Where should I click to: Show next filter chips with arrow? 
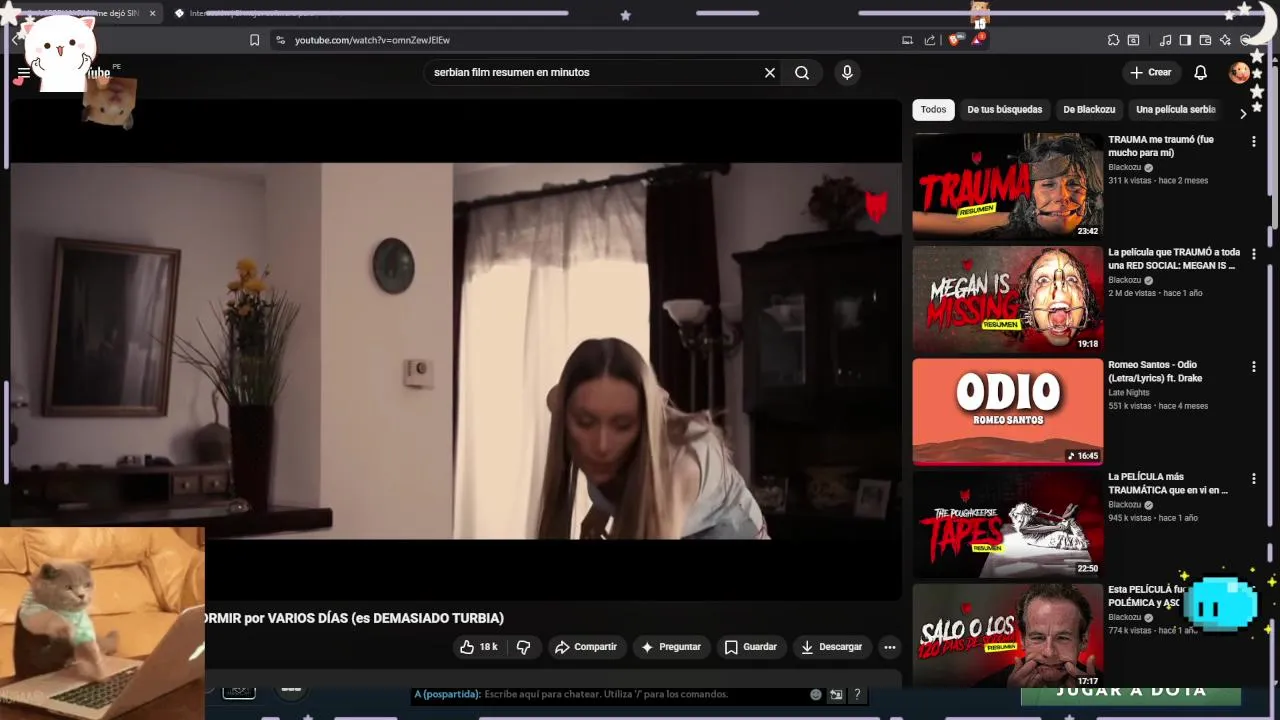[1243, 113]
